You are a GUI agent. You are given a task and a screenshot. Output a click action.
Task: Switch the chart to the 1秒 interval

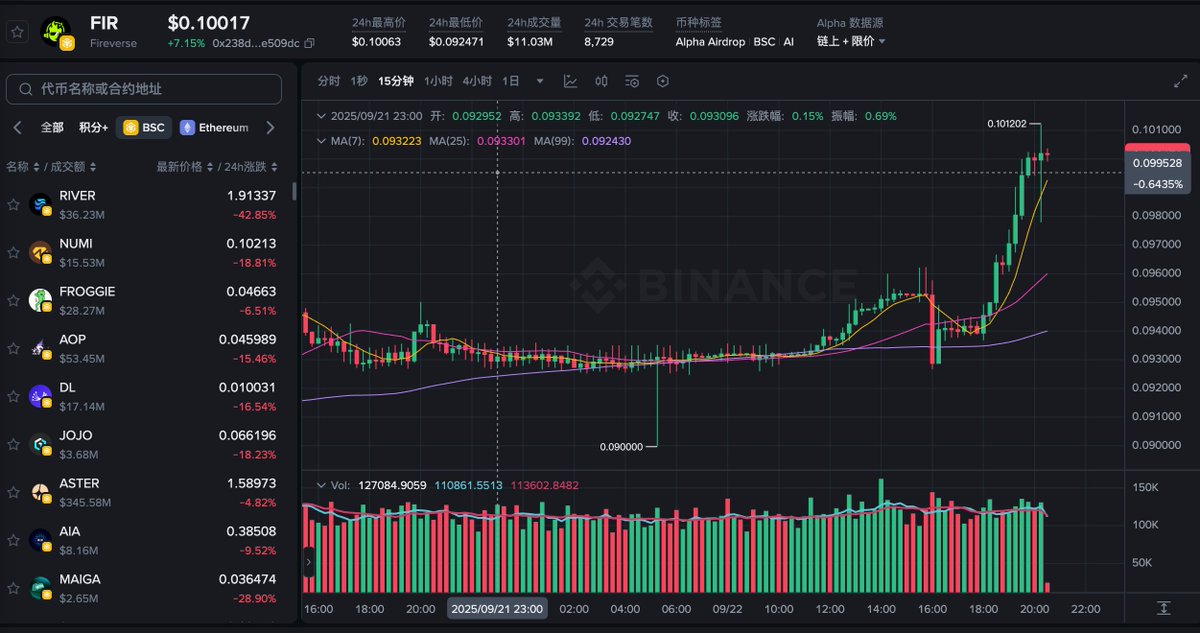[359, 81]
